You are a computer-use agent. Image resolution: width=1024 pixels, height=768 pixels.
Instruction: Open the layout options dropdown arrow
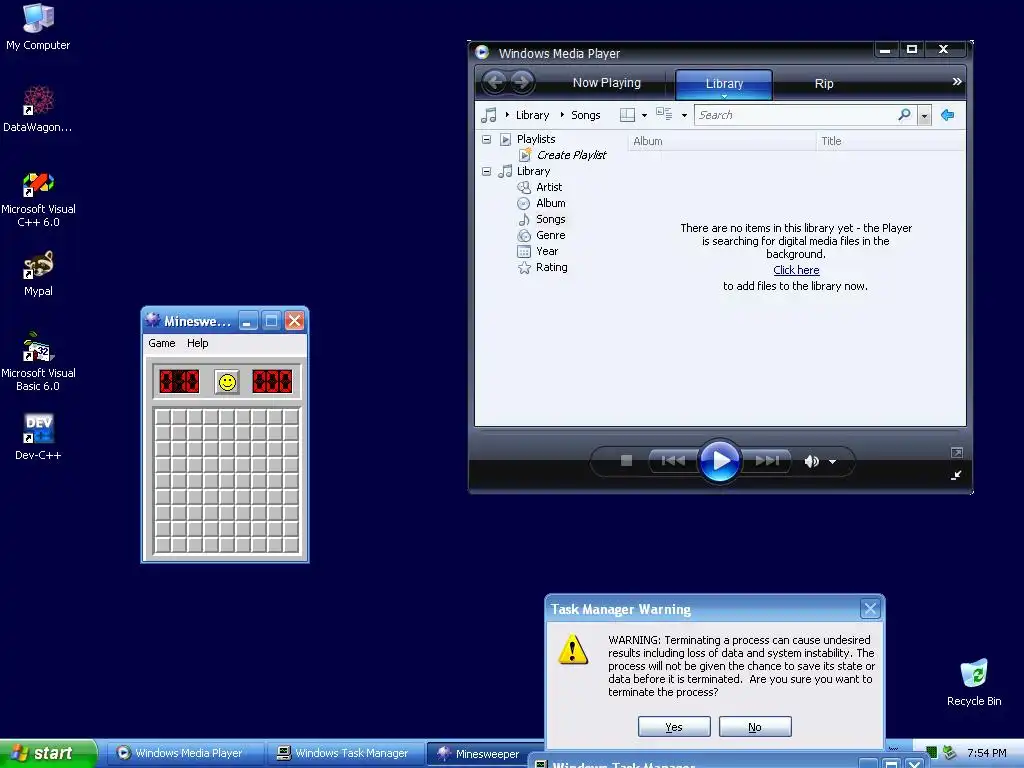644,116
